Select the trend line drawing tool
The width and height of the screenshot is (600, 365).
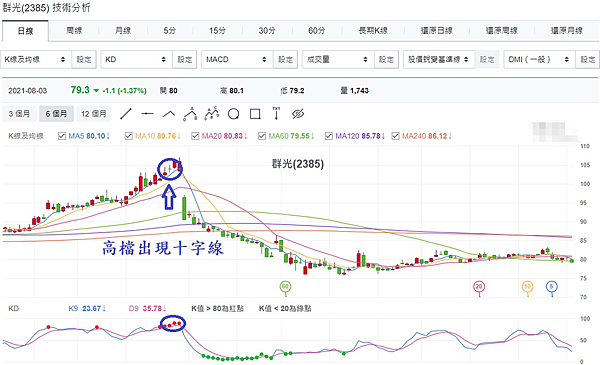(126, 114)
